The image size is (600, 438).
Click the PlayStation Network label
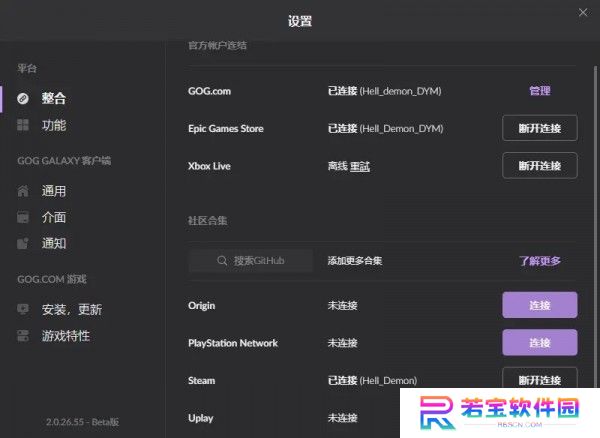coord(233,343)
